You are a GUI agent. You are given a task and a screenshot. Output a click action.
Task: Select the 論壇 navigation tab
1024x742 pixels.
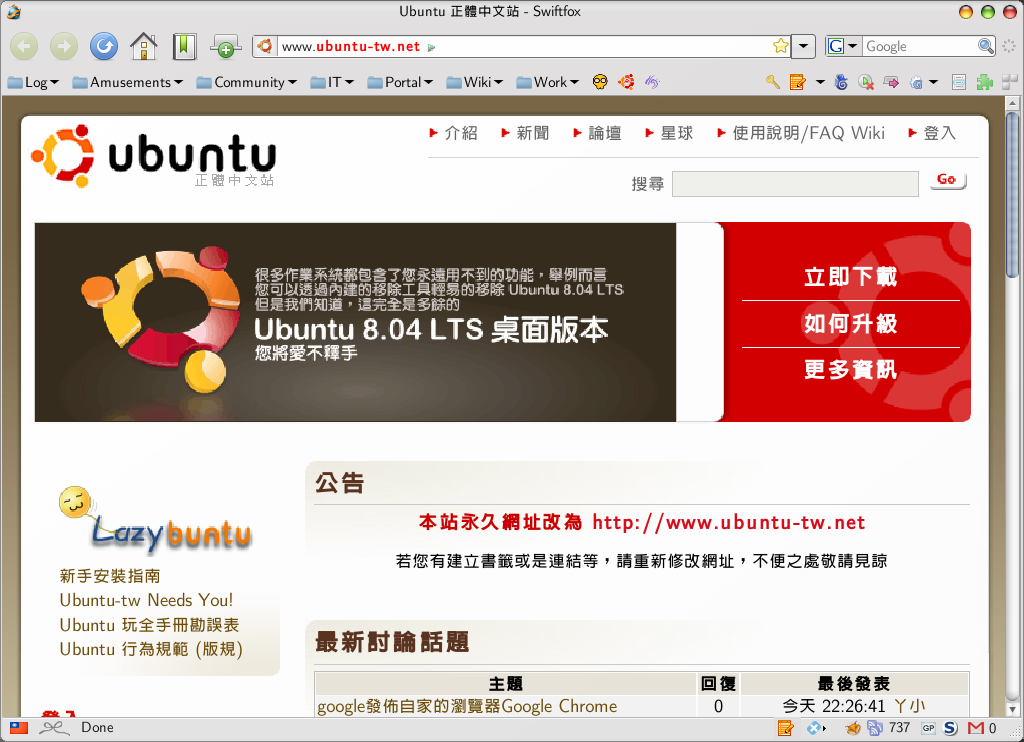603,132
